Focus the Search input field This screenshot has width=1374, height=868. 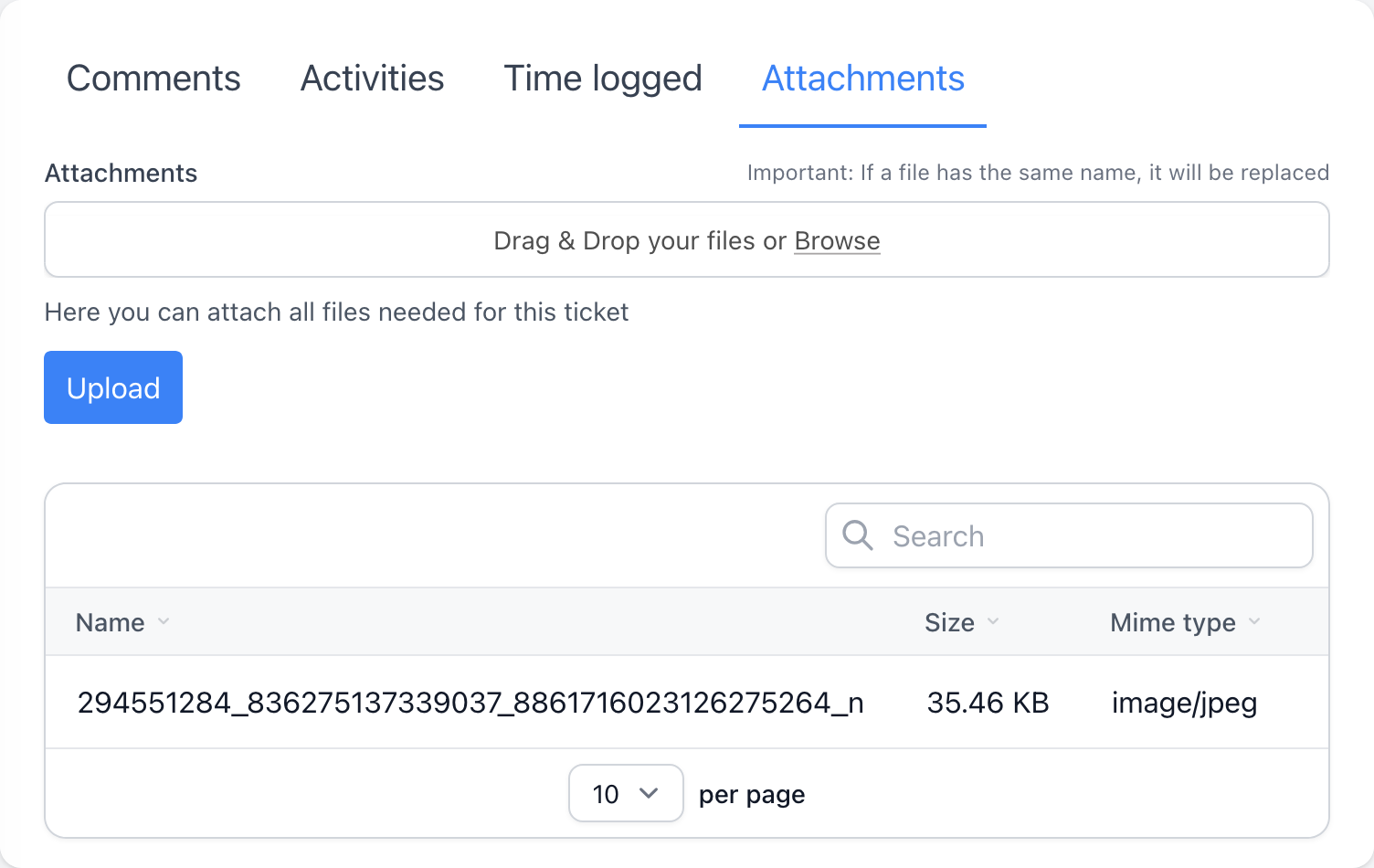coord(1087,535)
